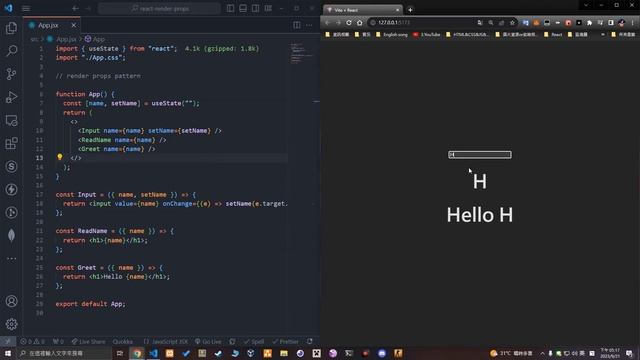The height and width of the screenshot is (360, 640).
Task: Open the Run and Debug view
Action: point(11,97)
